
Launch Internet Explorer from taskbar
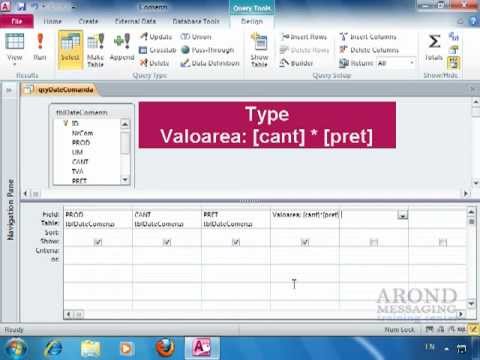[x=53, y=348]
